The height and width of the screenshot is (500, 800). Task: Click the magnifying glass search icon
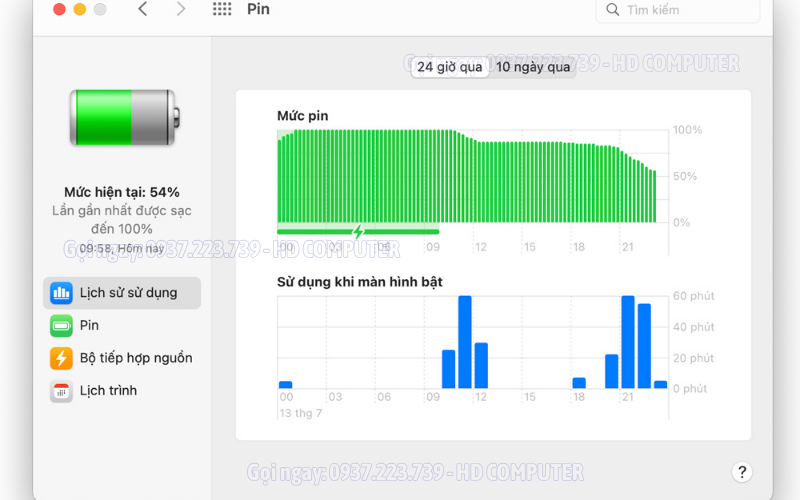(612, 10)
